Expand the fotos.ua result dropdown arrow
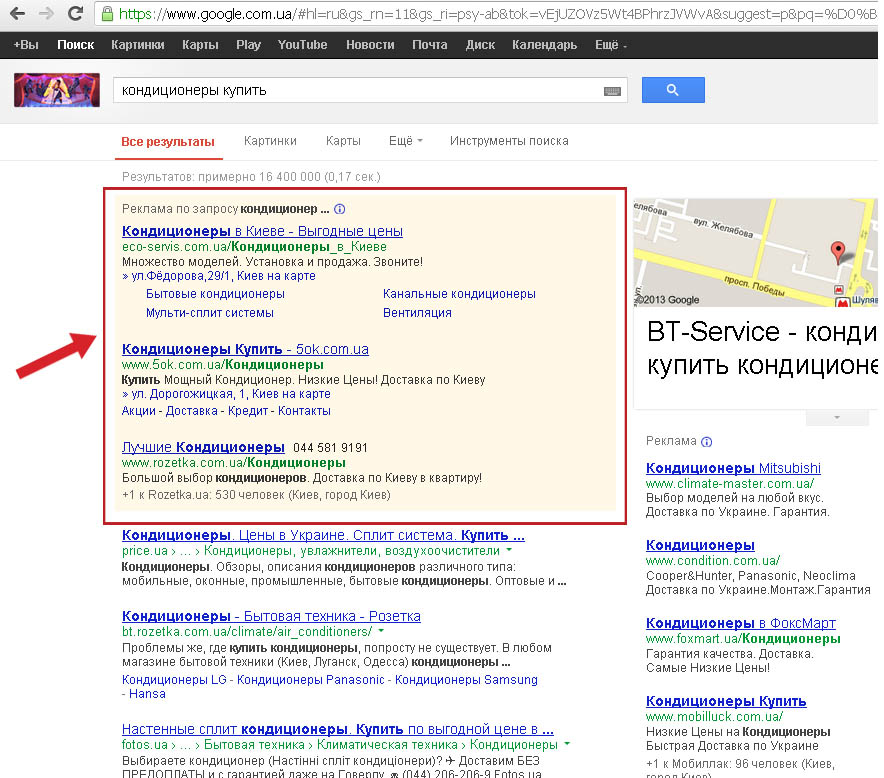The width and height of the screenshot is (884, 778). click(567, 744)
